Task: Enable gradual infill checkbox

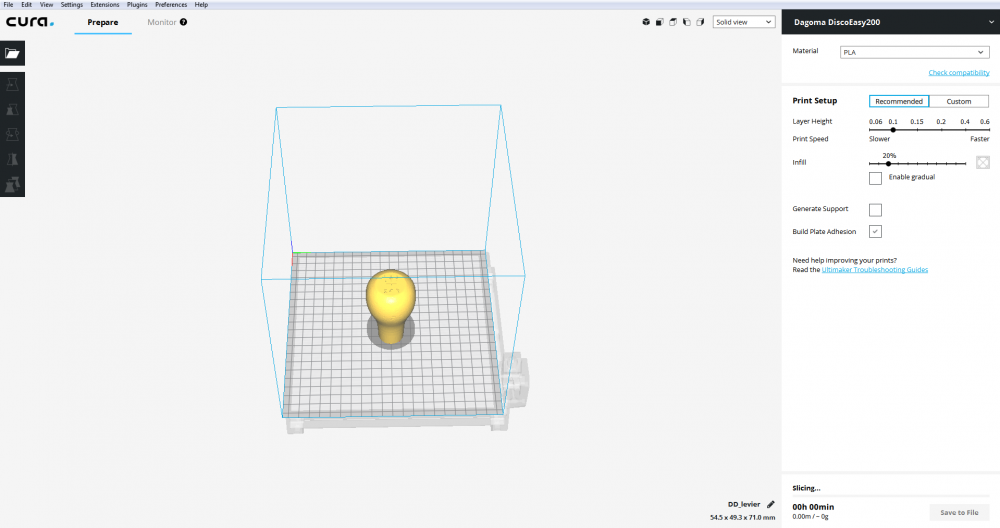Action: tap(875, 178)
